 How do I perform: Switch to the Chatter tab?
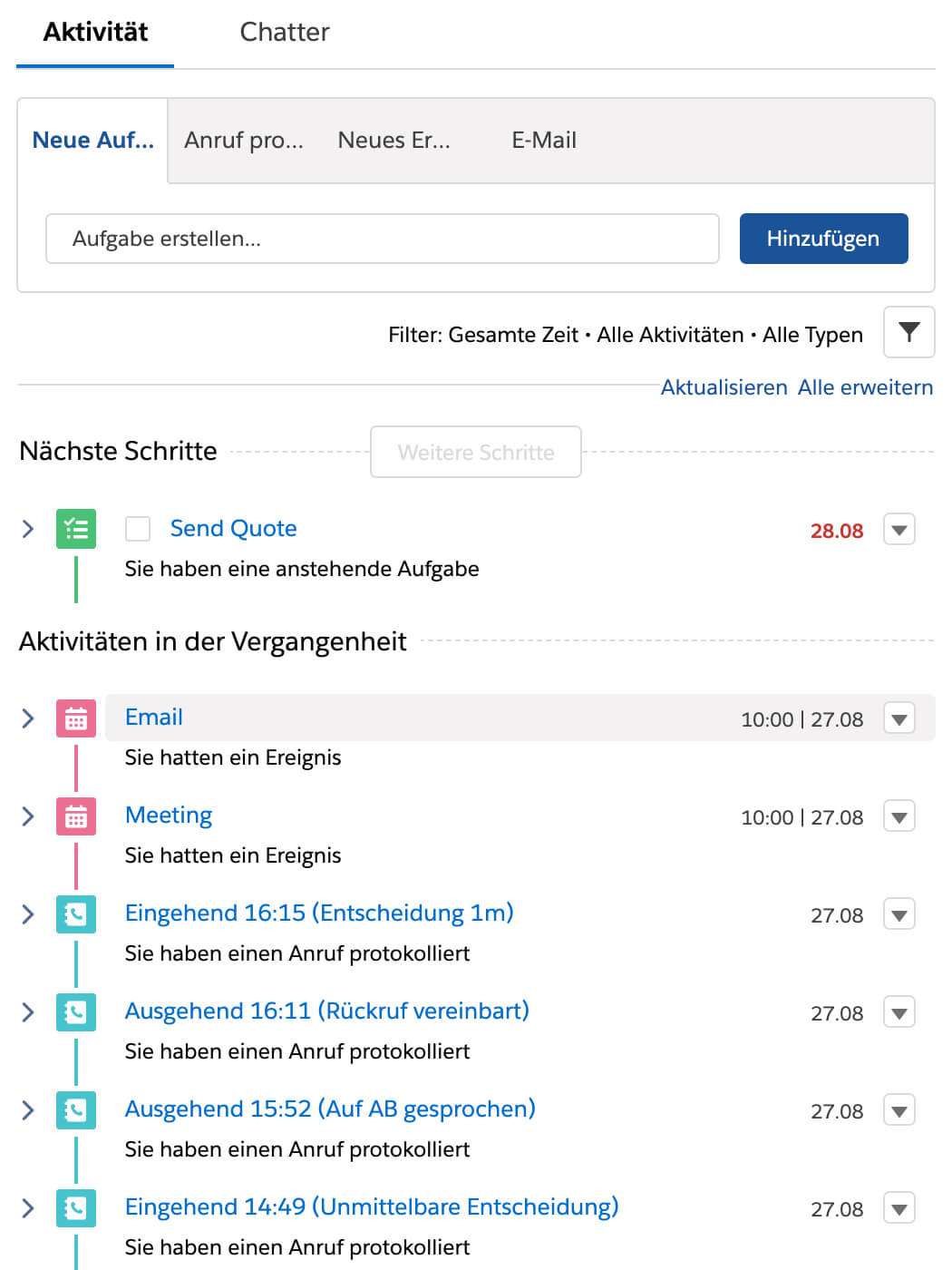point(285,33)
